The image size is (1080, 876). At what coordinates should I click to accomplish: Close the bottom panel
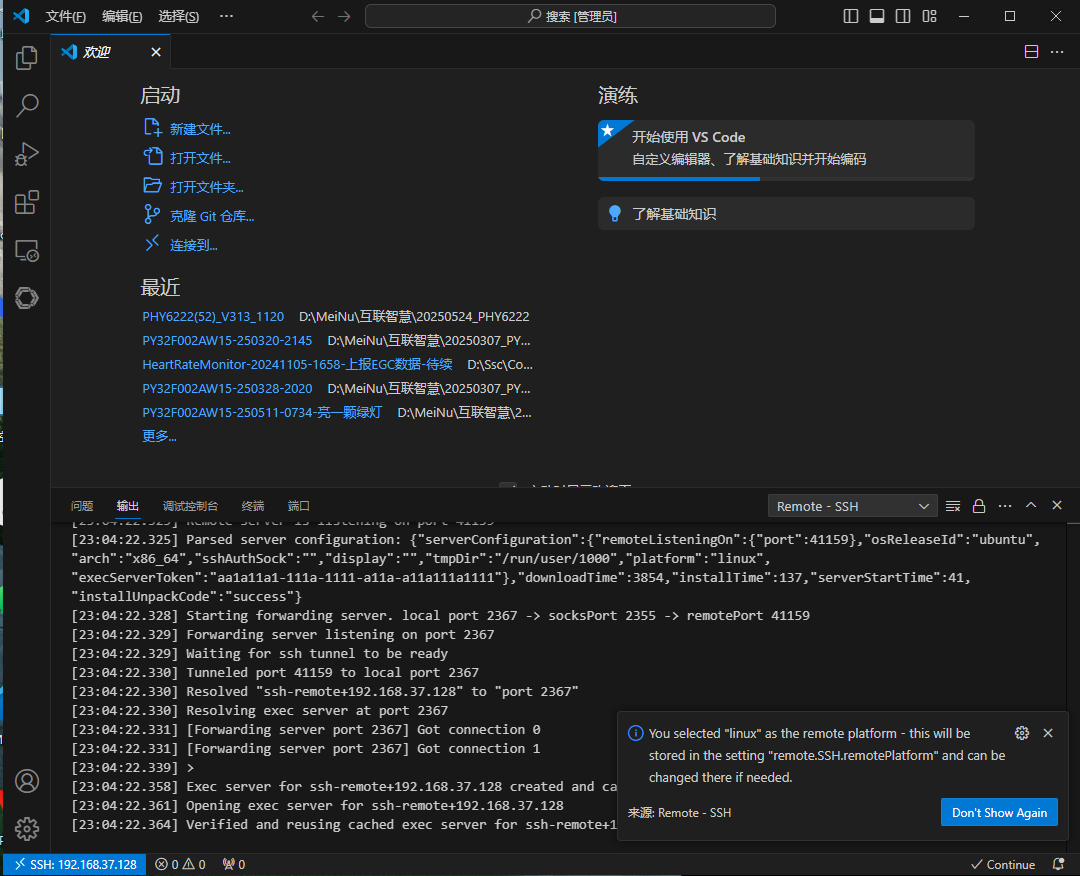1057,505
